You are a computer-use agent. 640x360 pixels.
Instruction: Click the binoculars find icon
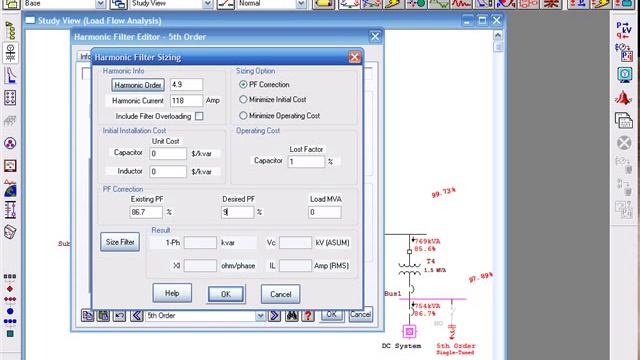[x=291, y=315]
